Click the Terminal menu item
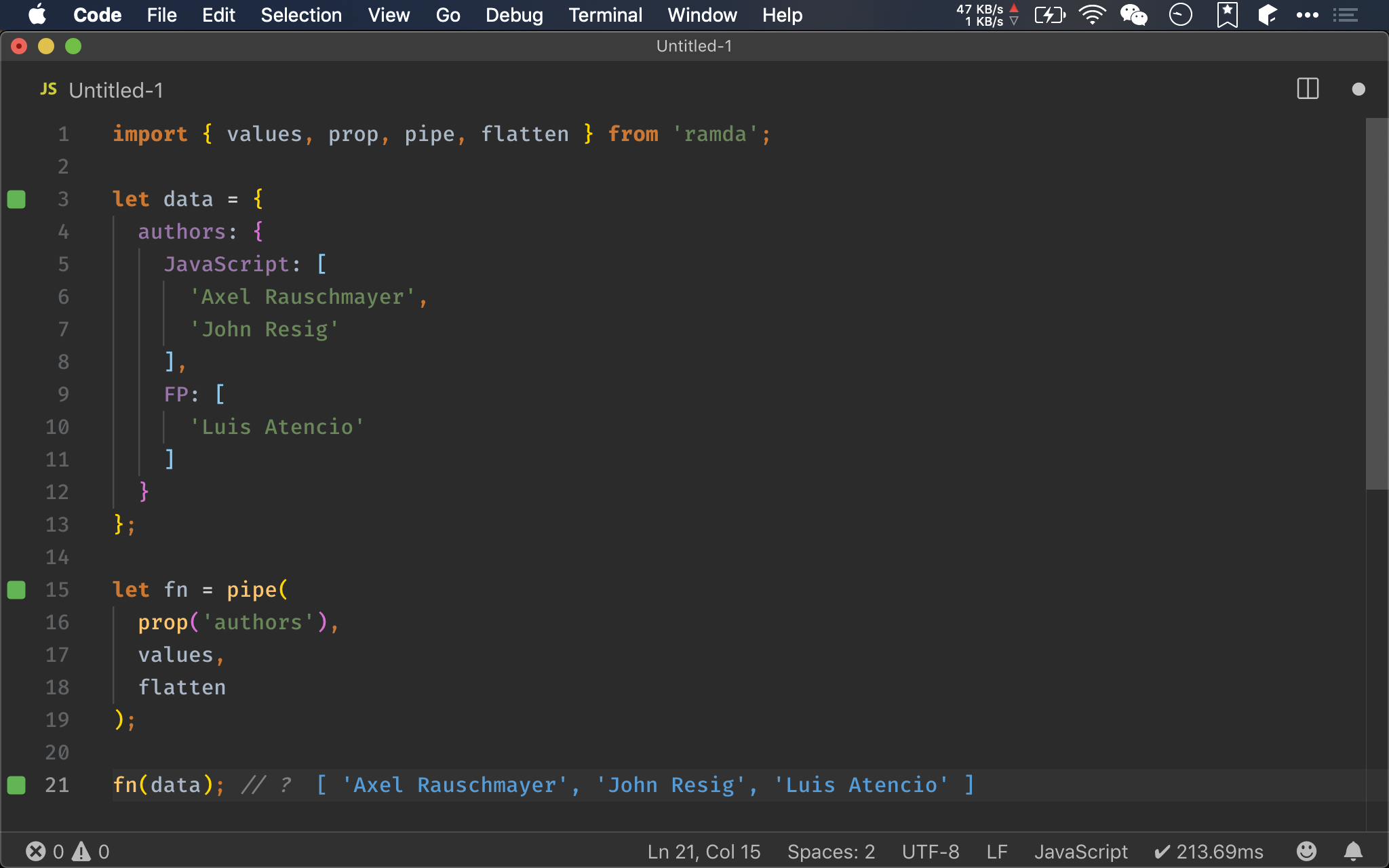This screenshot has height=868, width=1389. pos(604,14)
